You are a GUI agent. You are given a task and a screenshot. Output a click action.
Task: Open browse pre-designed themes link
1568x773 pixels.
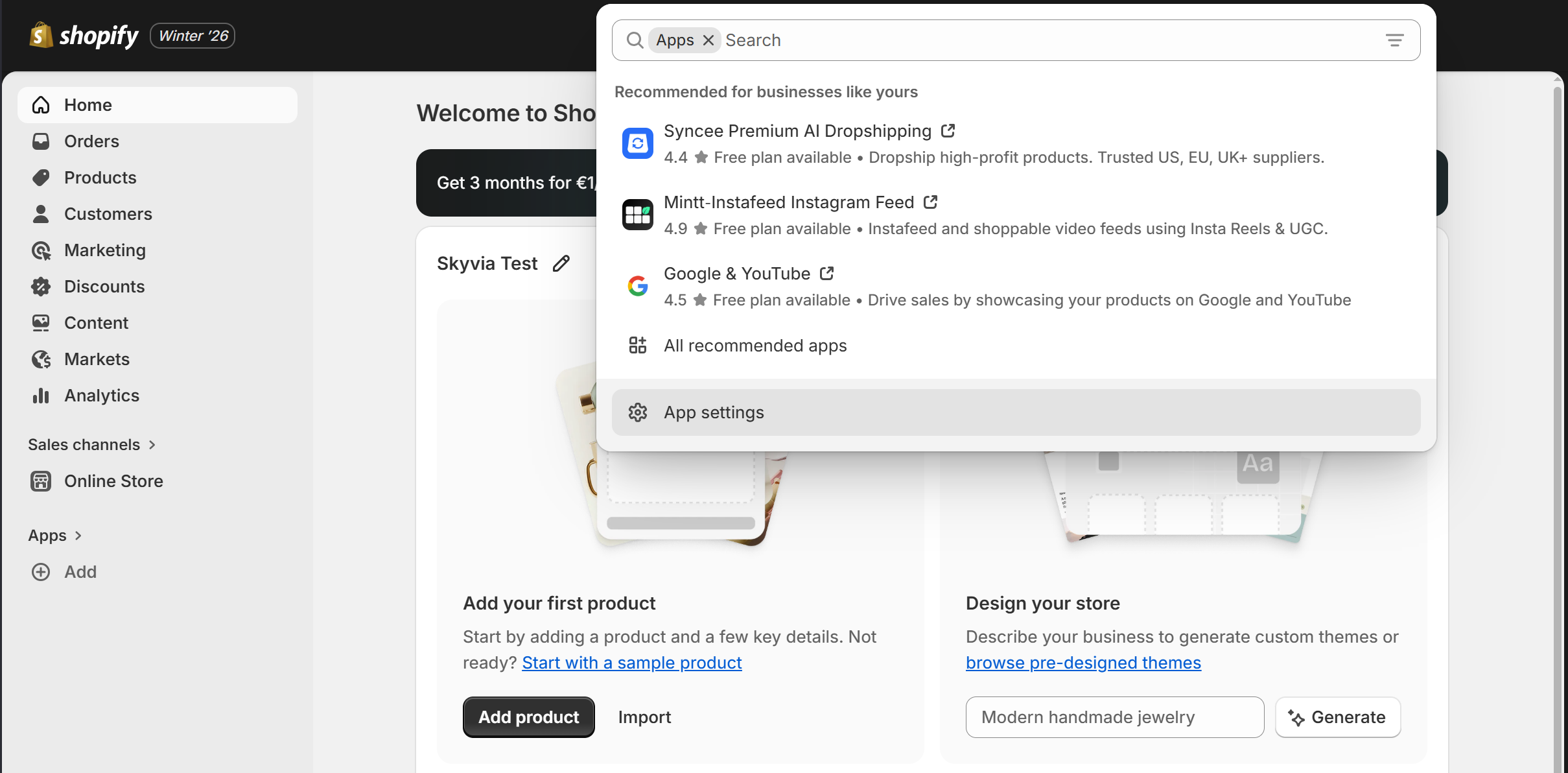(1083, 662)
